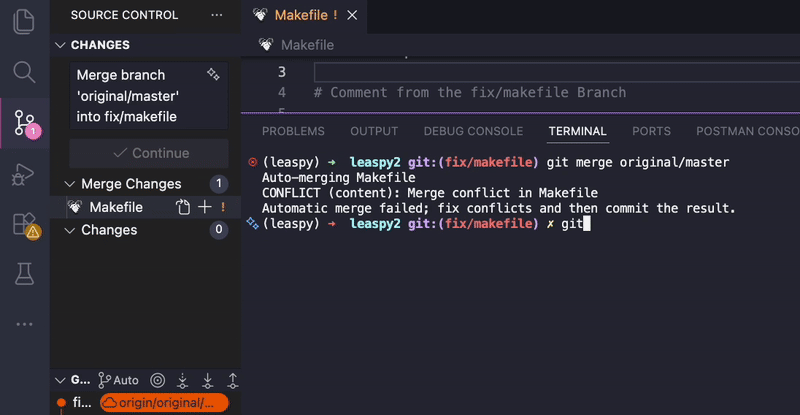Click the Open File icon next to Makefile
The width and height of the screenshot is (800, 415).
click(183, 207)
